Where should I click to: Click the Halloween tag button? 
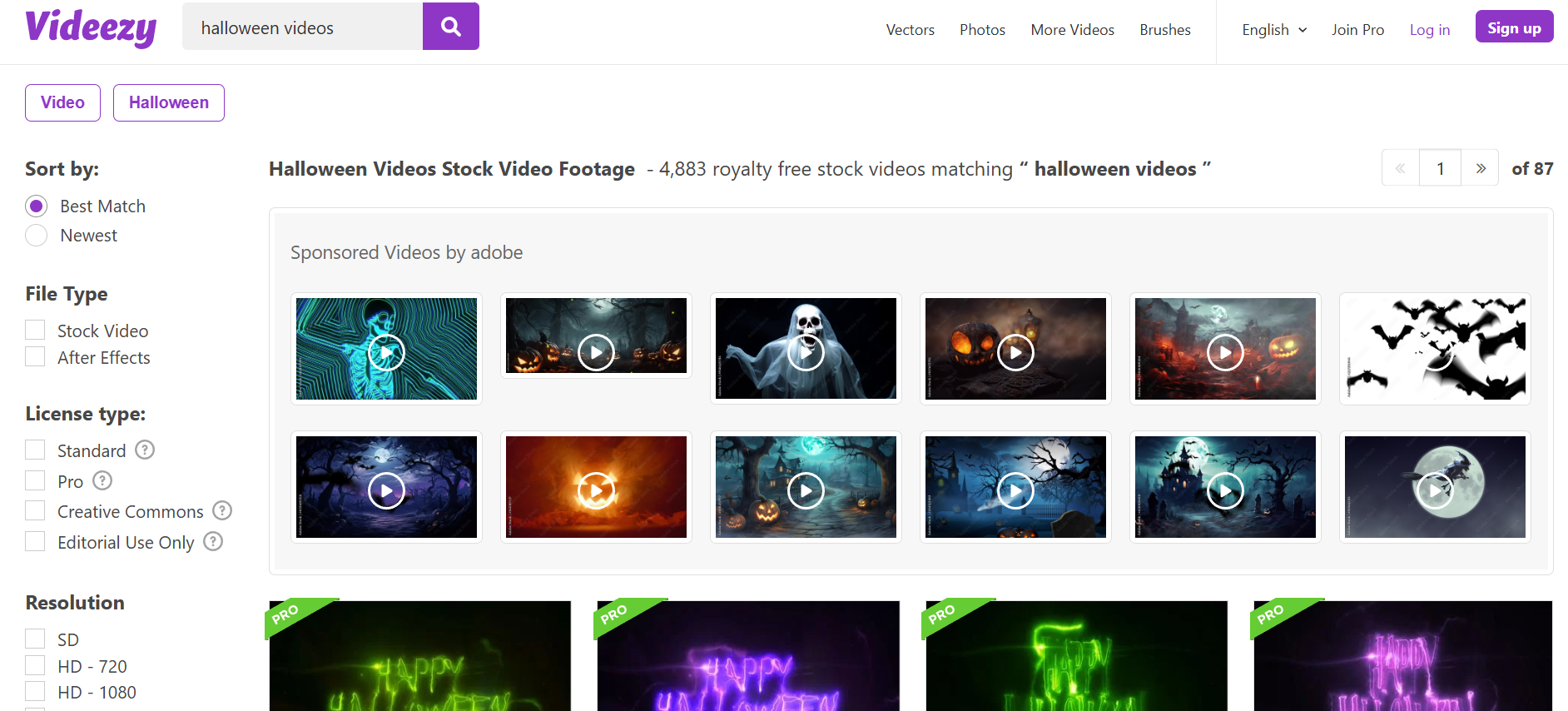(169, 102)
